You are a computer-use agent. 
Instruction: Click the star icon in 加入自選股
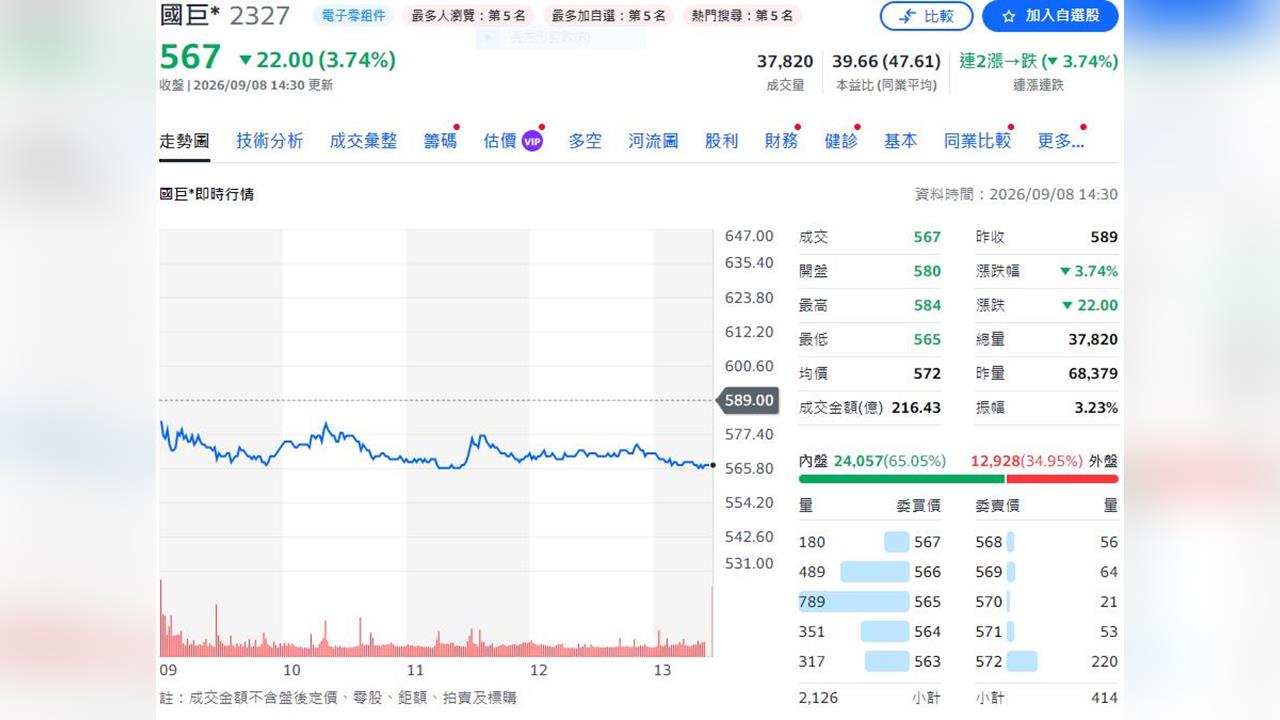click(x=1008, y=16)
